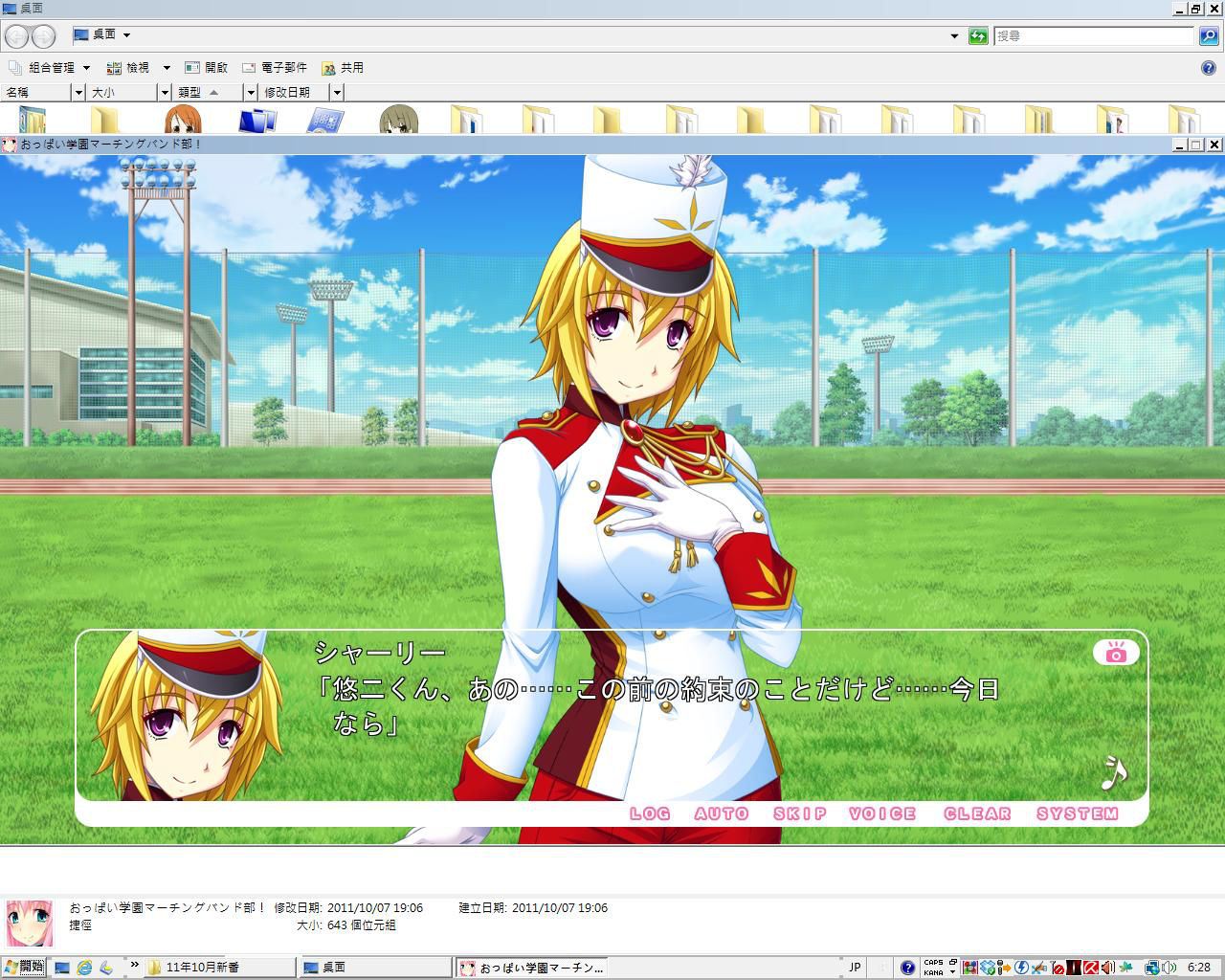This screenshot has width=1225, height=980.
Task: Switch to 11年10月新番 taskbar window
Action: (220, 968)
